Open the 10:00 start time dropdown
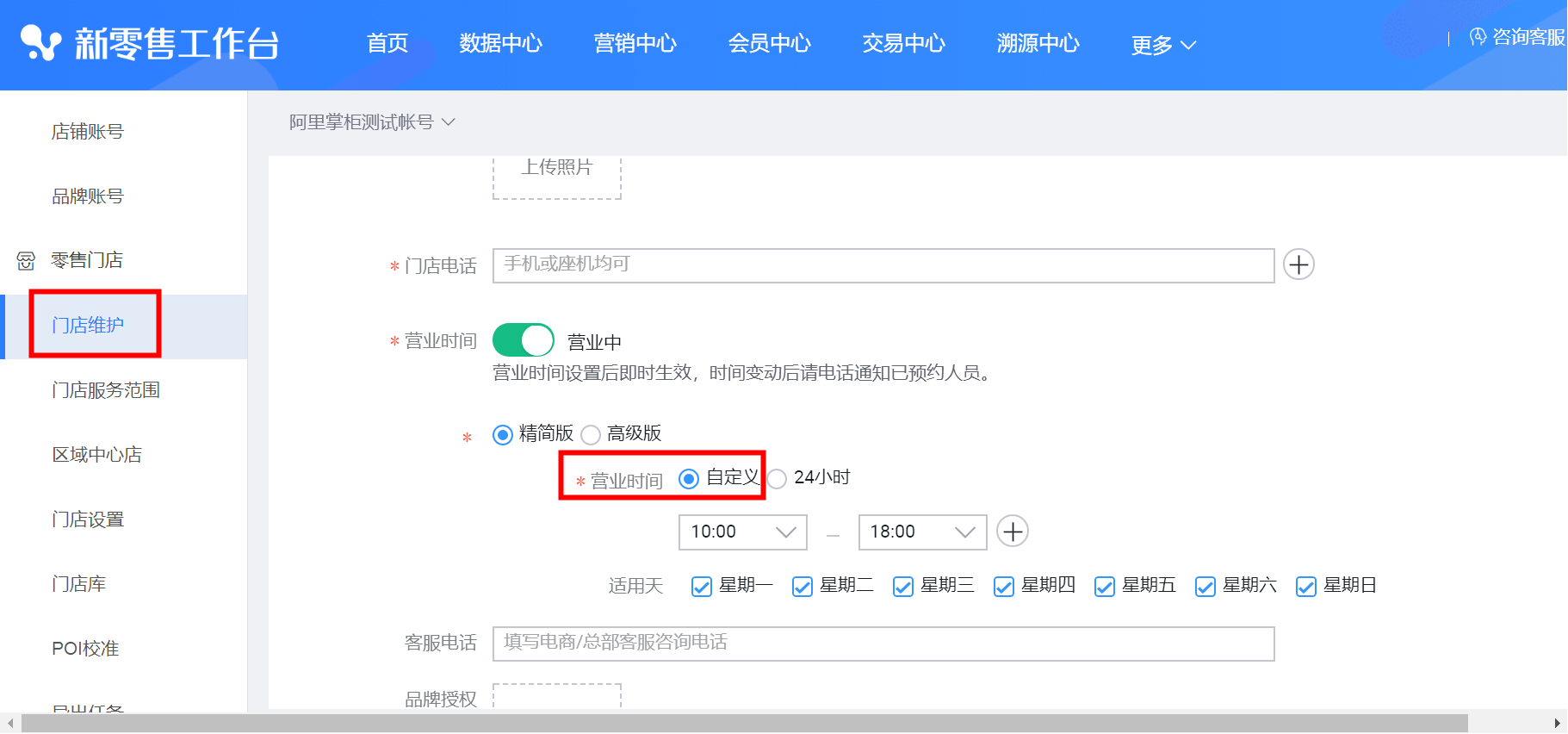1568x734 pixels. pyautogui.click(x=743, y=532)
